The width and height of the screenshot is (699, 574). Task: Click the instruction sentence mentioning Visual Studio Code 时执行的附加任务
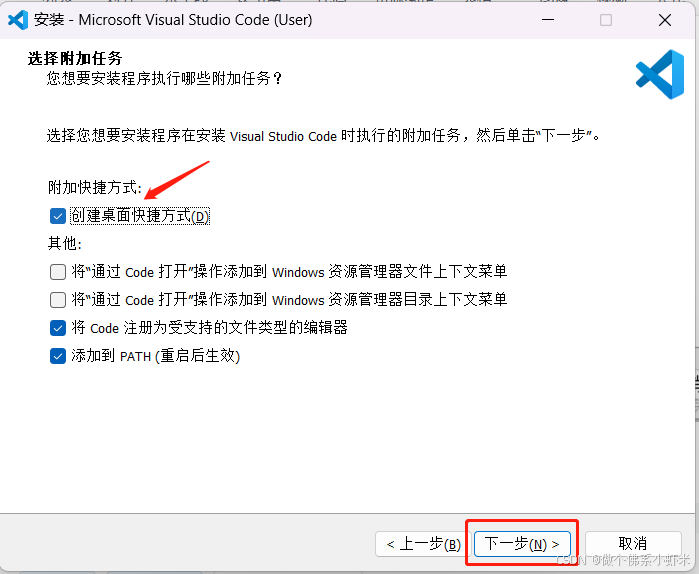(324, 135)
